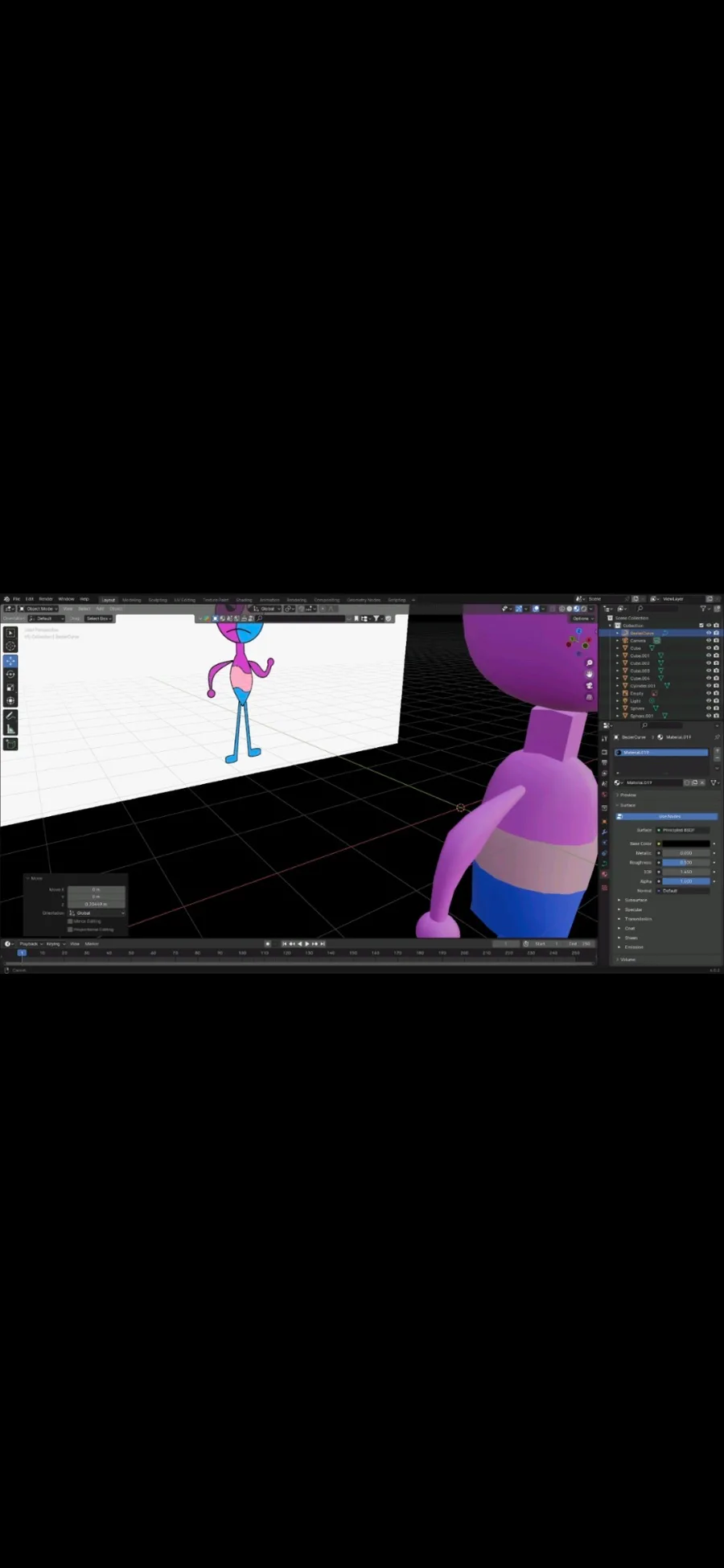Screen dimensions: 724x1568
Task: Select the Cursor tool
Action: pyautogui.click(x=10, y=646)
